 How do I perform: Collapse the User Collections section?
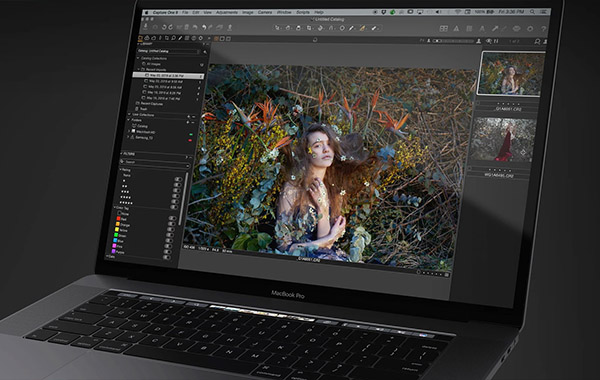(x=129, y=114)
